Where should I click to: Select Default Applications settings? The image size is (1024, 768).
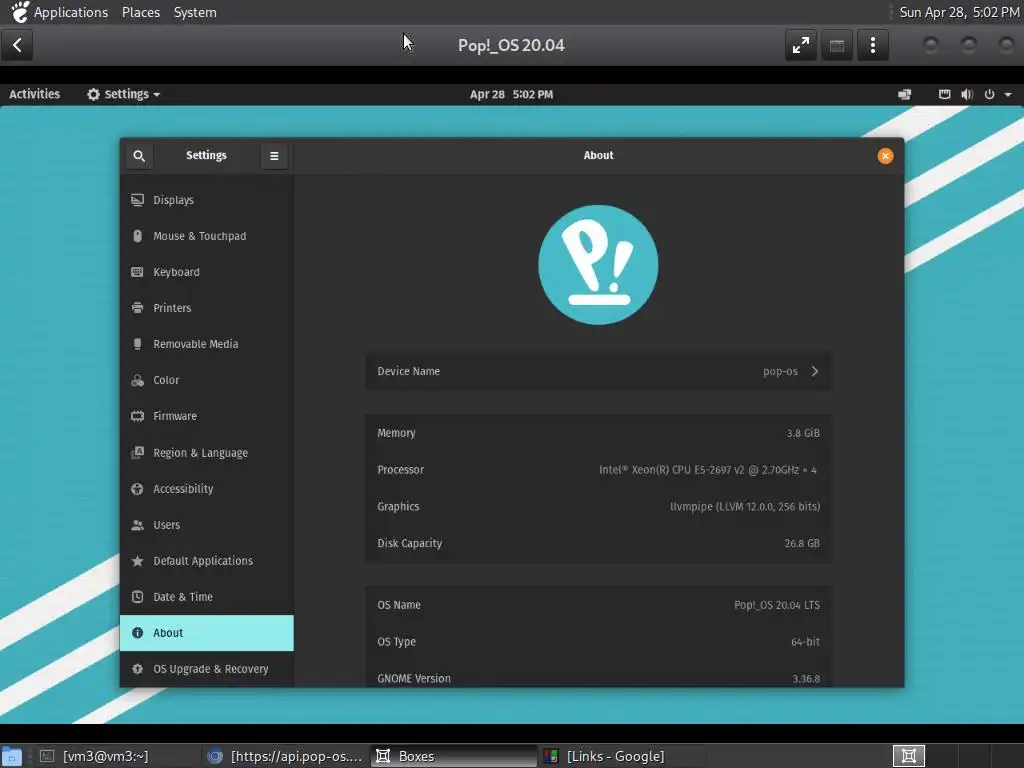(x=206, y=561)
